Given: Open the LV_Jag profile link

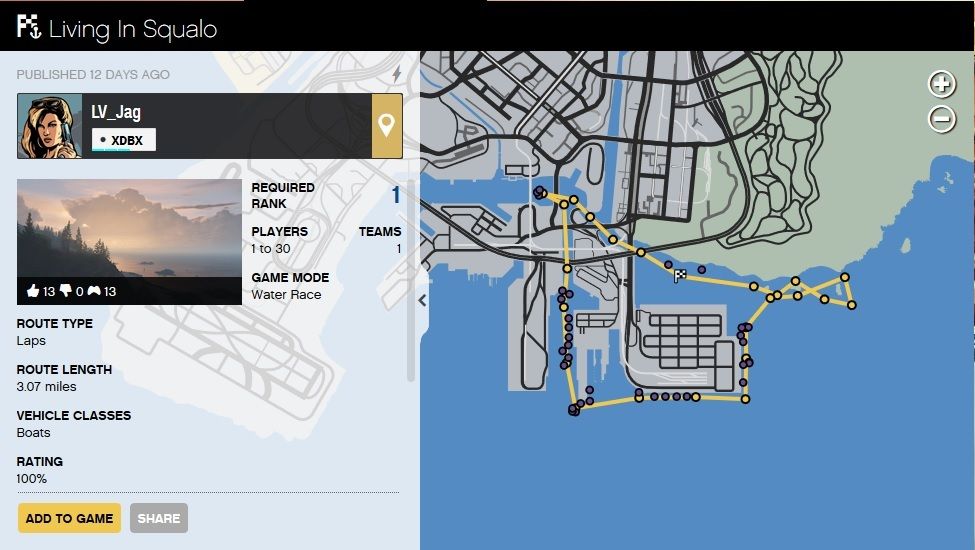Looking at the screenshot, I should tap(116, 112).
